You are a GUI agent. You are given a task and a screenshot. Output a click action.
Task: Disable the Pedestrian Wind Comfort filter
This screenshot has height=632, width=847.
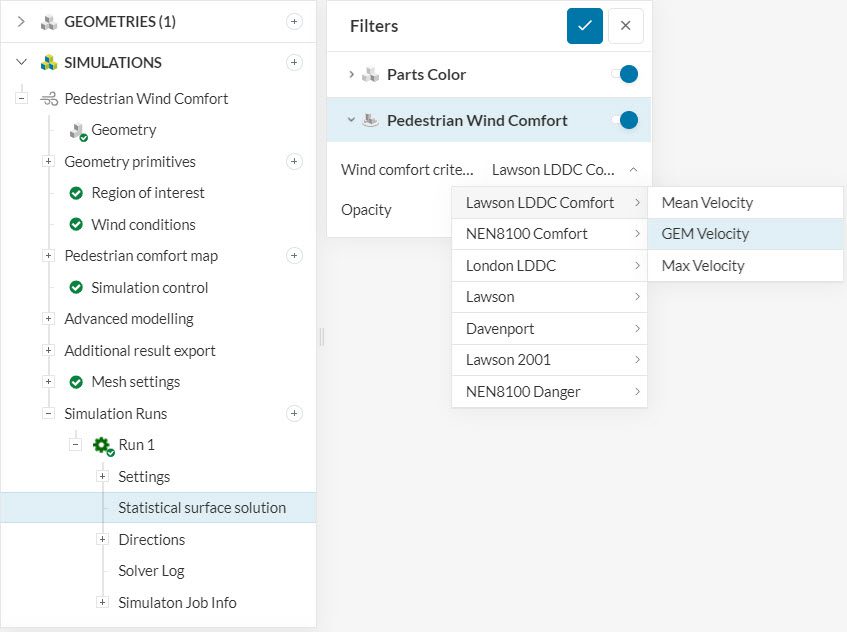point(624,120)
